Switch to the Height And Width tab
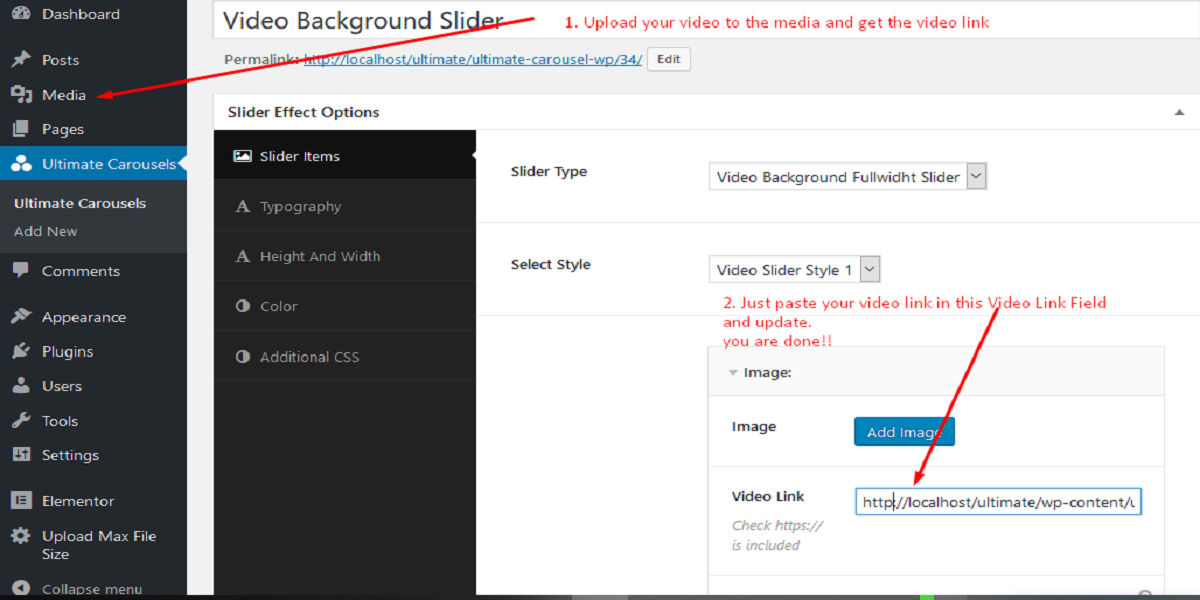Viewport: 1200px width, 600px height. pyautogui.click(x=345, y=257)
